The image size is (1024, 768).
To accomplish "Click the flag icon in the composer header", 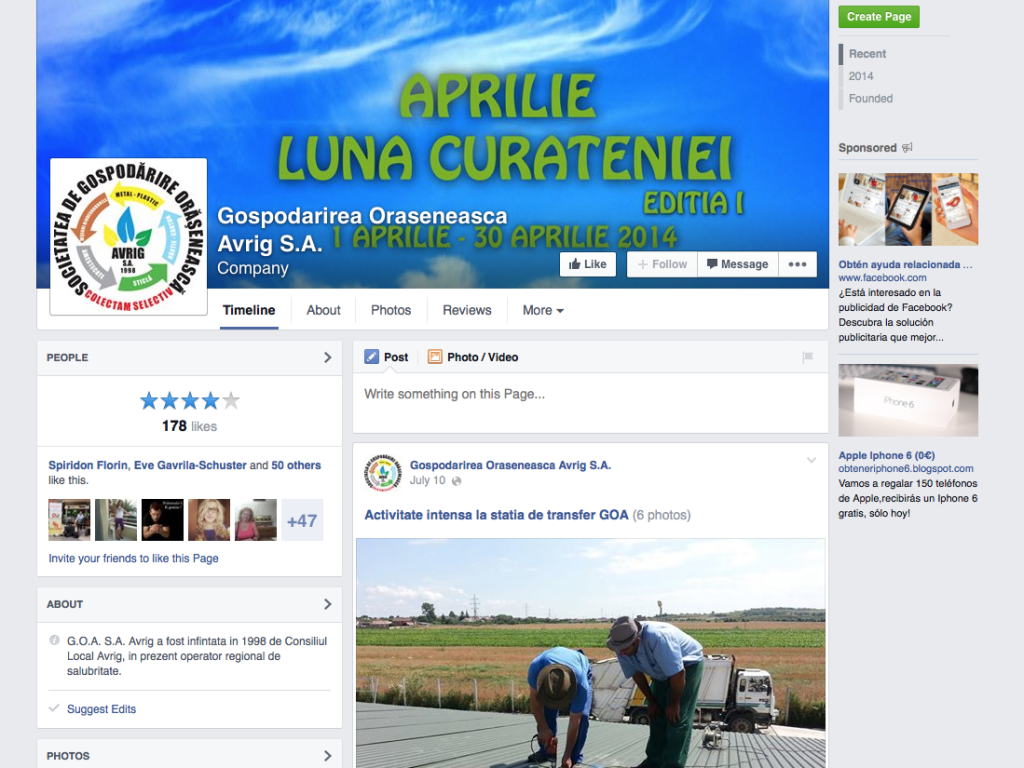I will tap(808, 357).
